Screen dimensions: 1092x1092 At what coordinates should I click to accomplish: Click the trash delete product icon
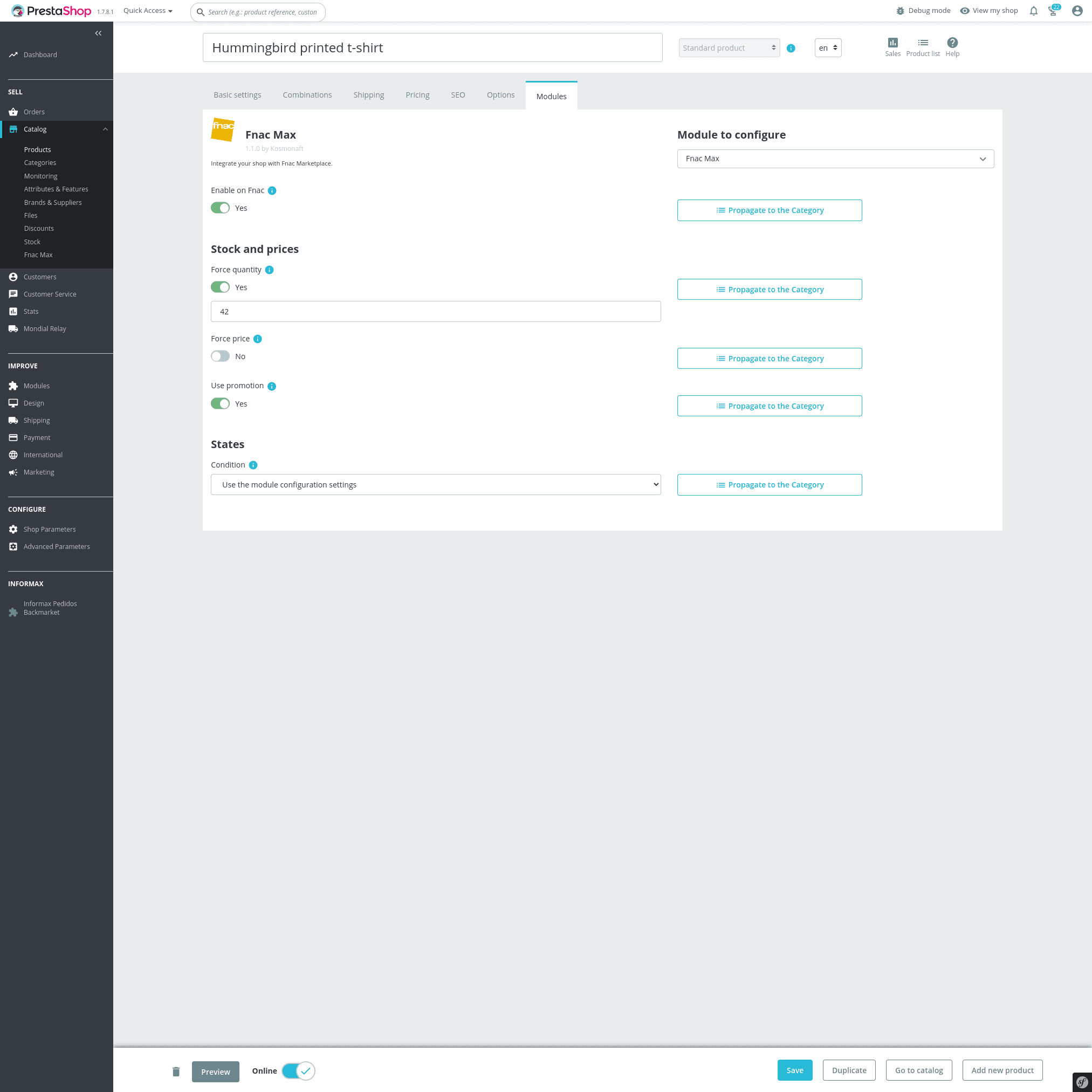[176, 1071]
